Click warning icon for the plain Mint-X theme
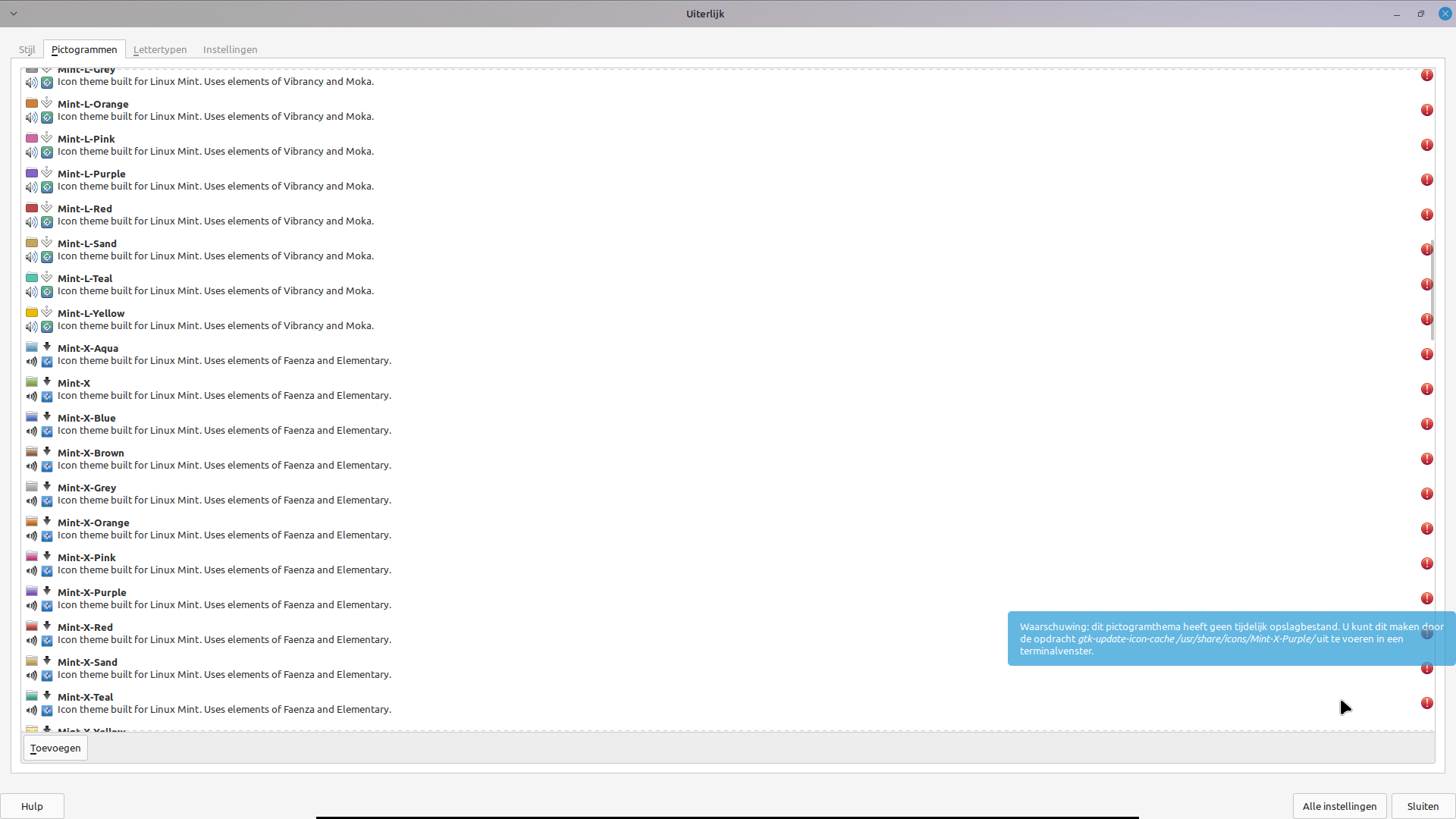1456x819 pixels. (1427, 389)
